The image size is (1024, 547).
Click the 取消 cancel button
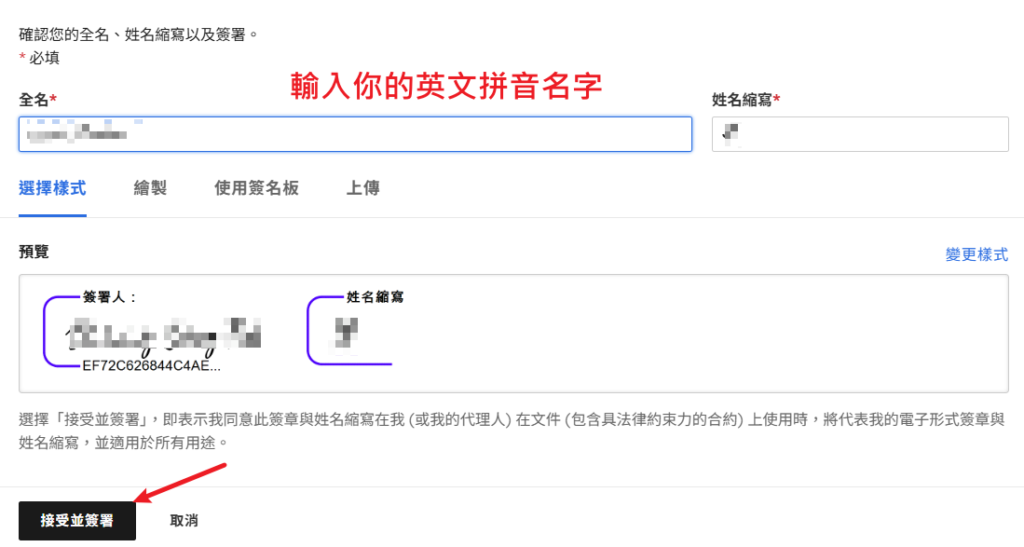[x=184, y=521]
